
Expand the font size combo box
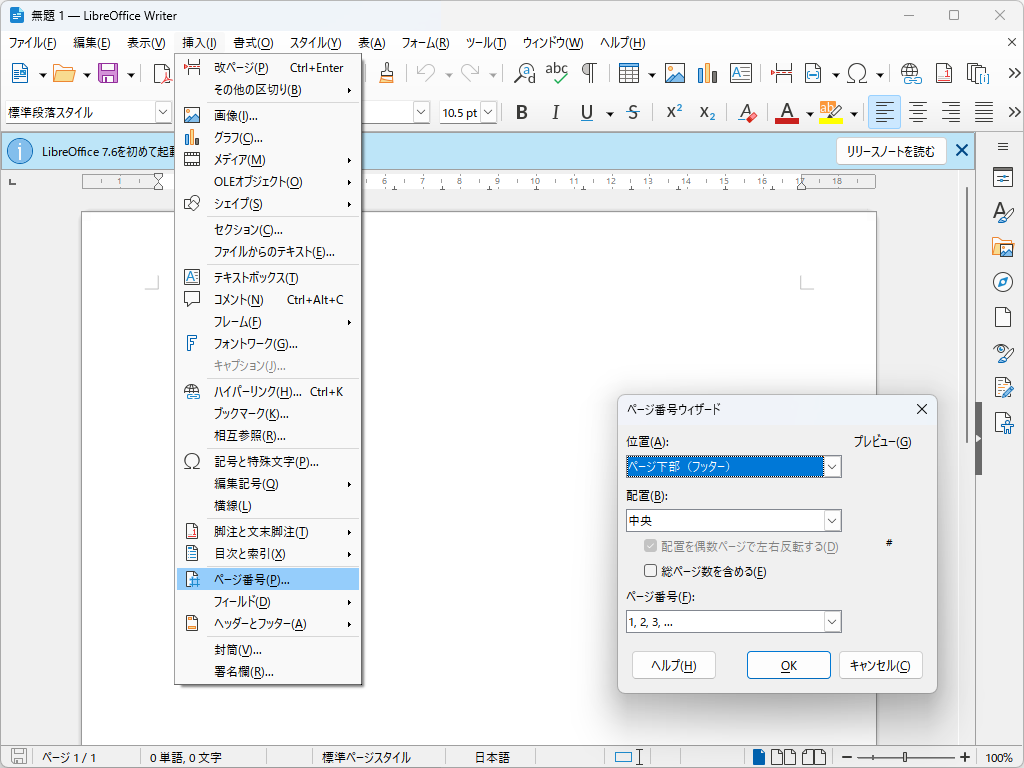click(x=488, y=113)
